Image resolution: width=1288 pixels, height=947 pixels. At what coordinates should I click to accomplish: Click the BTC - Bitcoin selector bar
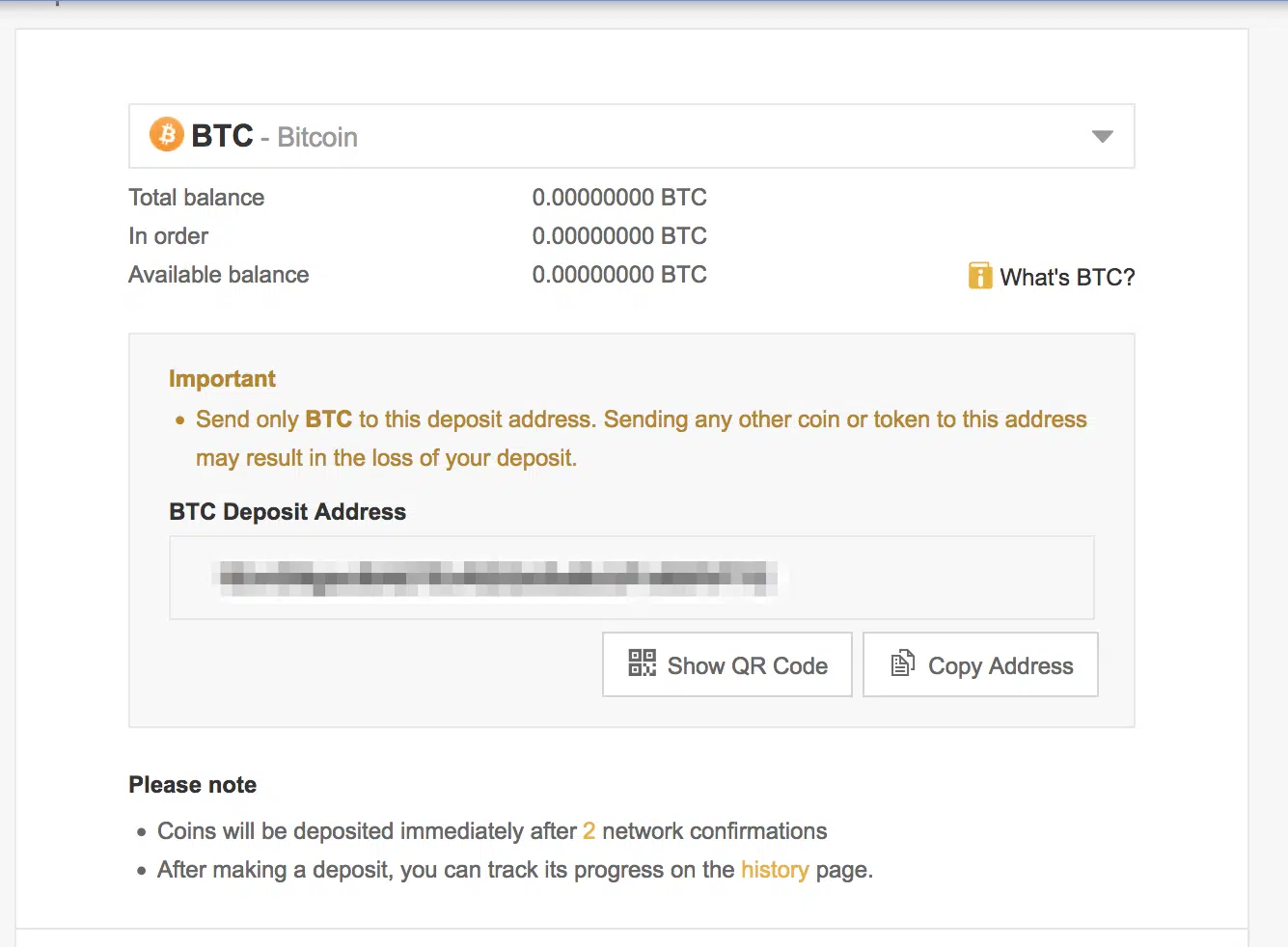point(631,136)
